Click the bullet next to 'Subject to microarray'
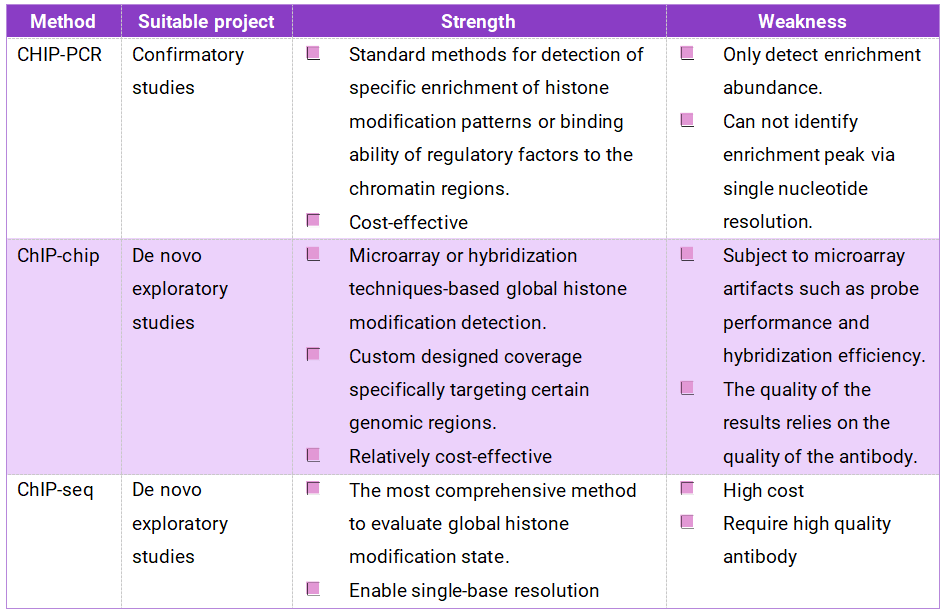 pos(687,255)
